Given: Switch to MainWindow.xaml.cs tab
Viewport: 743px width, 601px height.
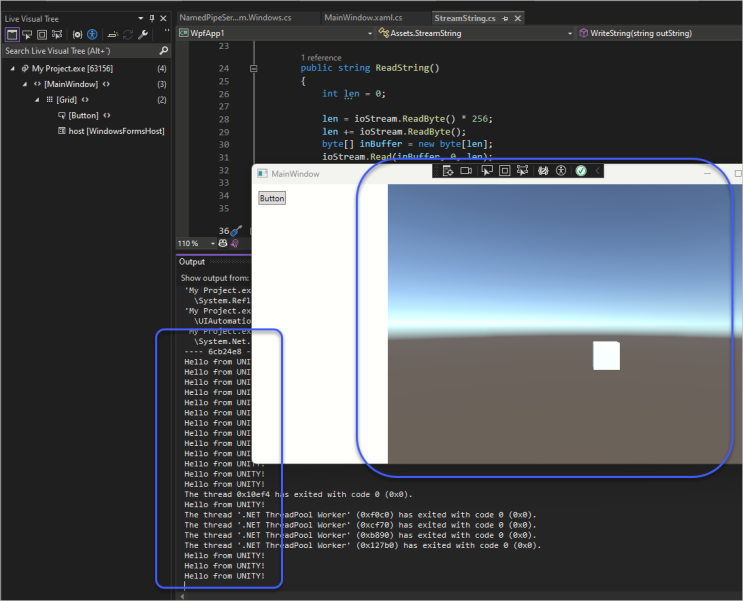Looking at the screenshot, I should pyautogui.click(x=363, y=18).
